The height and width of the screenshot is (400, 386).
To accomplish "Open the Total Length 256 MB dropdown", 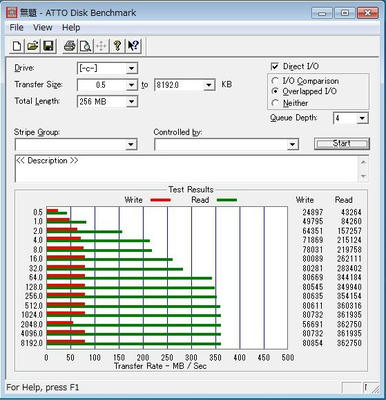I will [132, 101].
